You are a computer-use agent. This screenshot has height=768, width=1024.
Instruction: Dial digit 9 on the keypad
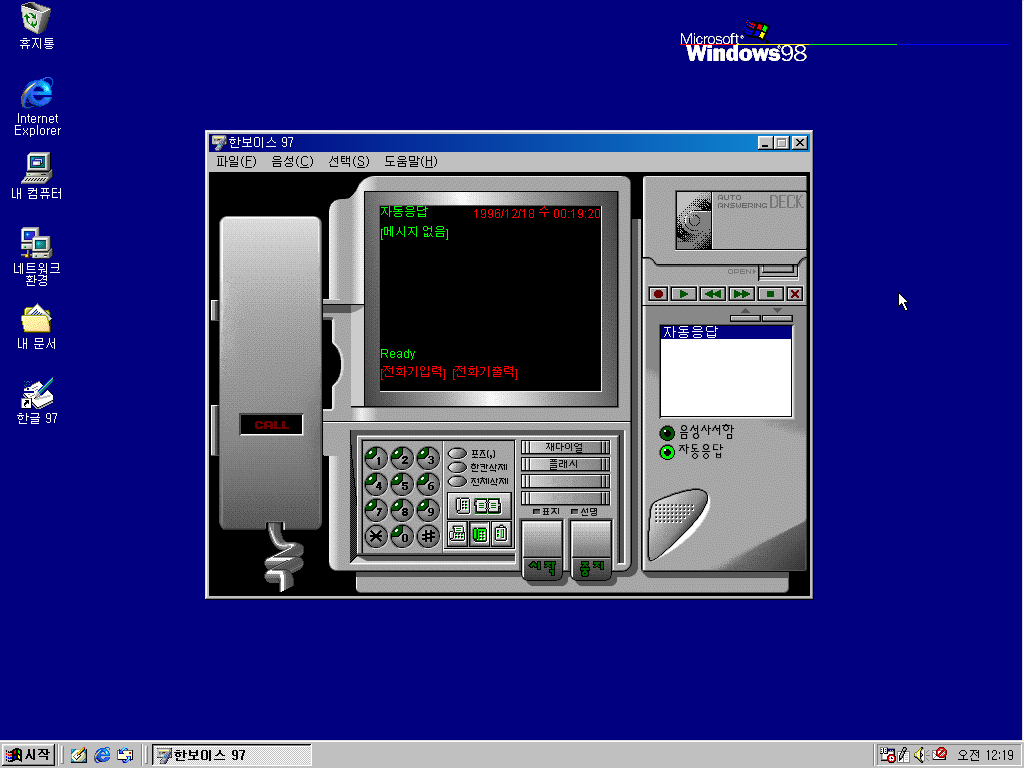point(428,510)
